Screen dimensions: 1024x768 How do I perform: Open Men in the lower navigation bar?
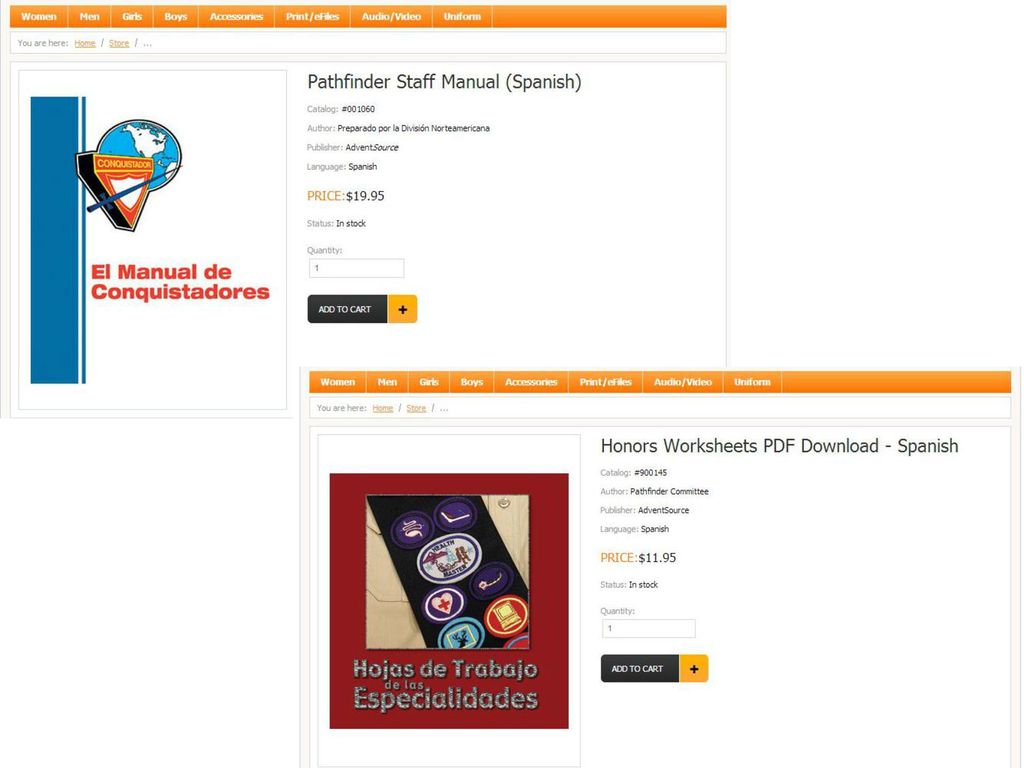click(387, 382)
